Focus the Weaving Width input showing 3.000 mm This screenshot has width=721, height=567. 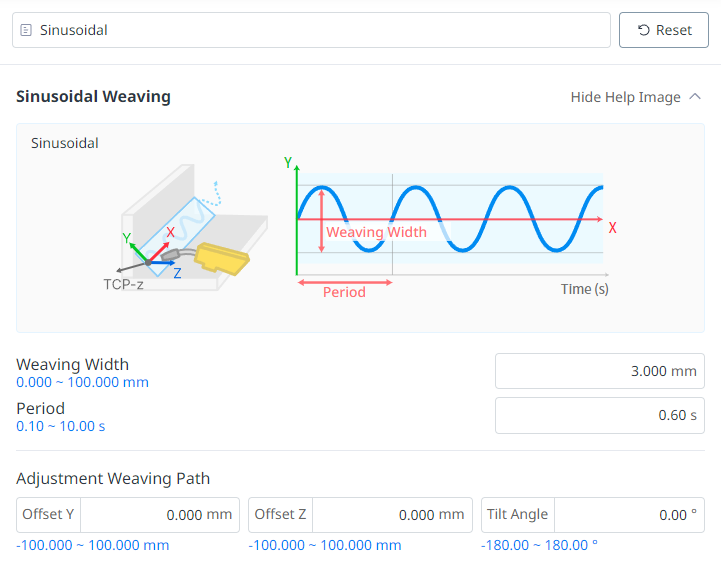coord(599,371)
